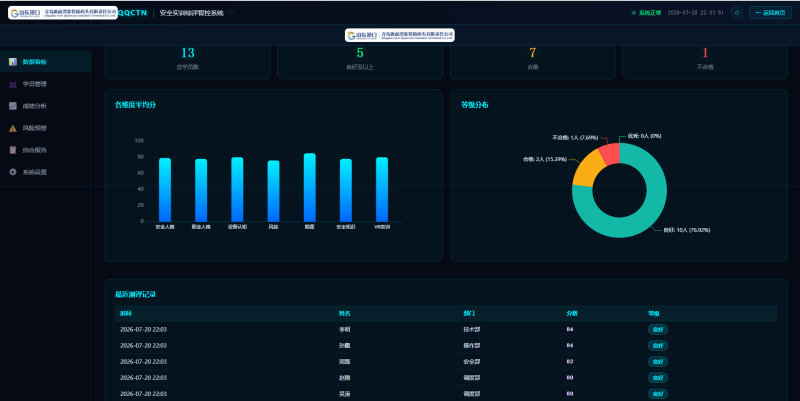Click the '合格: 2人' donut label
The image size is (800, 401).
click(545, 159)
